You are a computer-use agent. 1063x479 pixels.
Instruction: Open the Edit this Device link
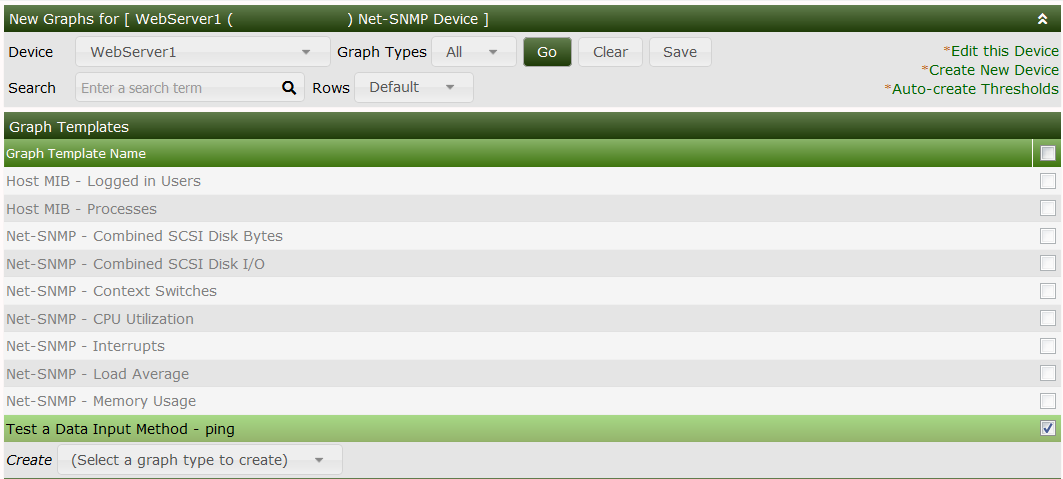coord(1003,51)
